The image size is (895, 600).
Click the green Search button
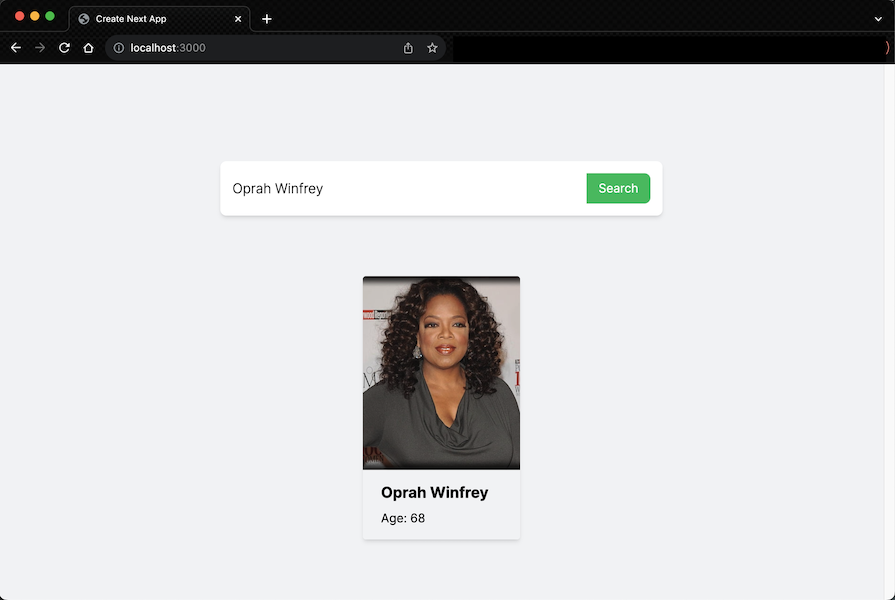click(618, 188)
